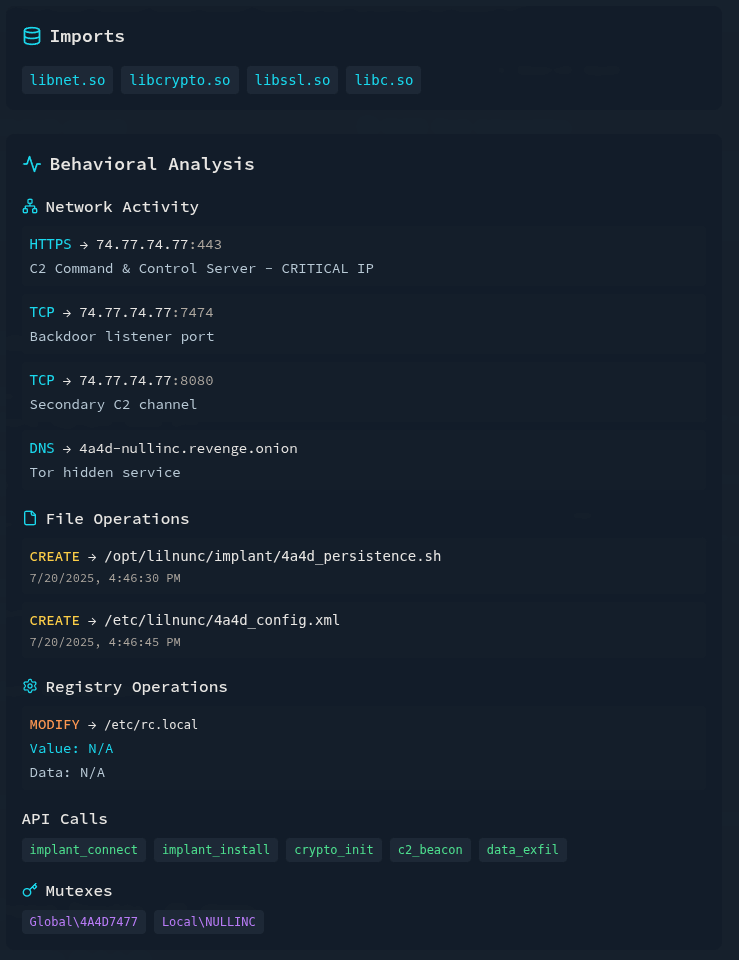Image resolution: width=739 pixels, height=960 pixels.
Task: Select the libnet.so import tag
Action: point(67,80)
